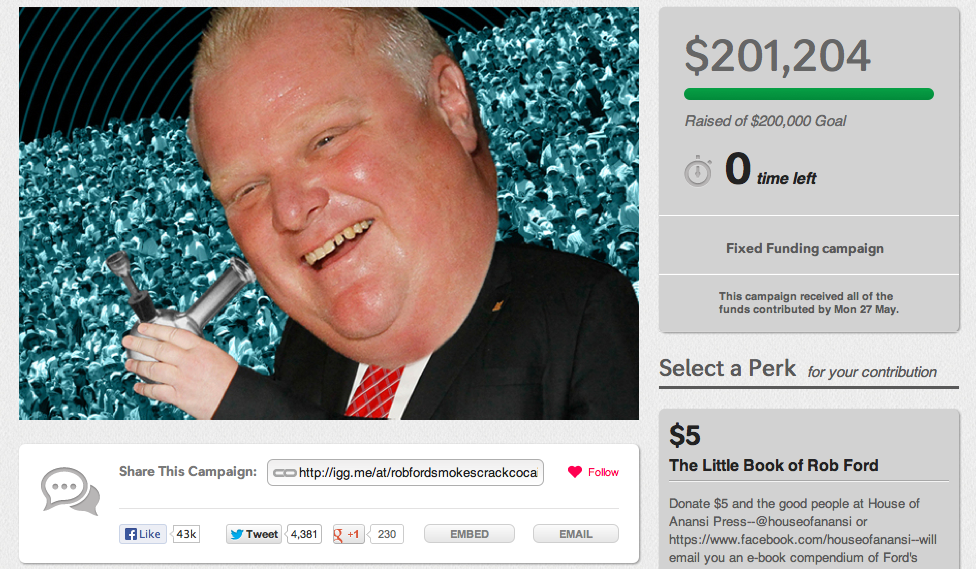The image size is (976, 569).
Task: Click the campaign main image
Action: click(329, 213)
